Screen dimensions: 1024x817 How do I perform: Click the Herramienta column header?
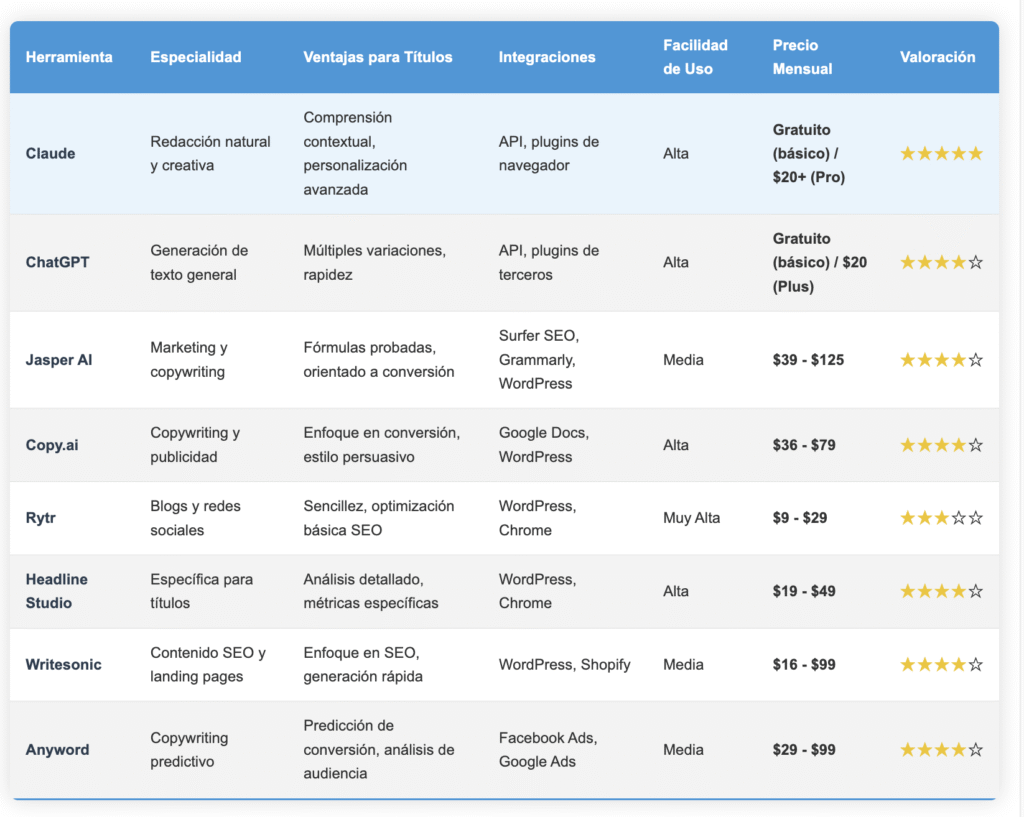tap(69, 57)
